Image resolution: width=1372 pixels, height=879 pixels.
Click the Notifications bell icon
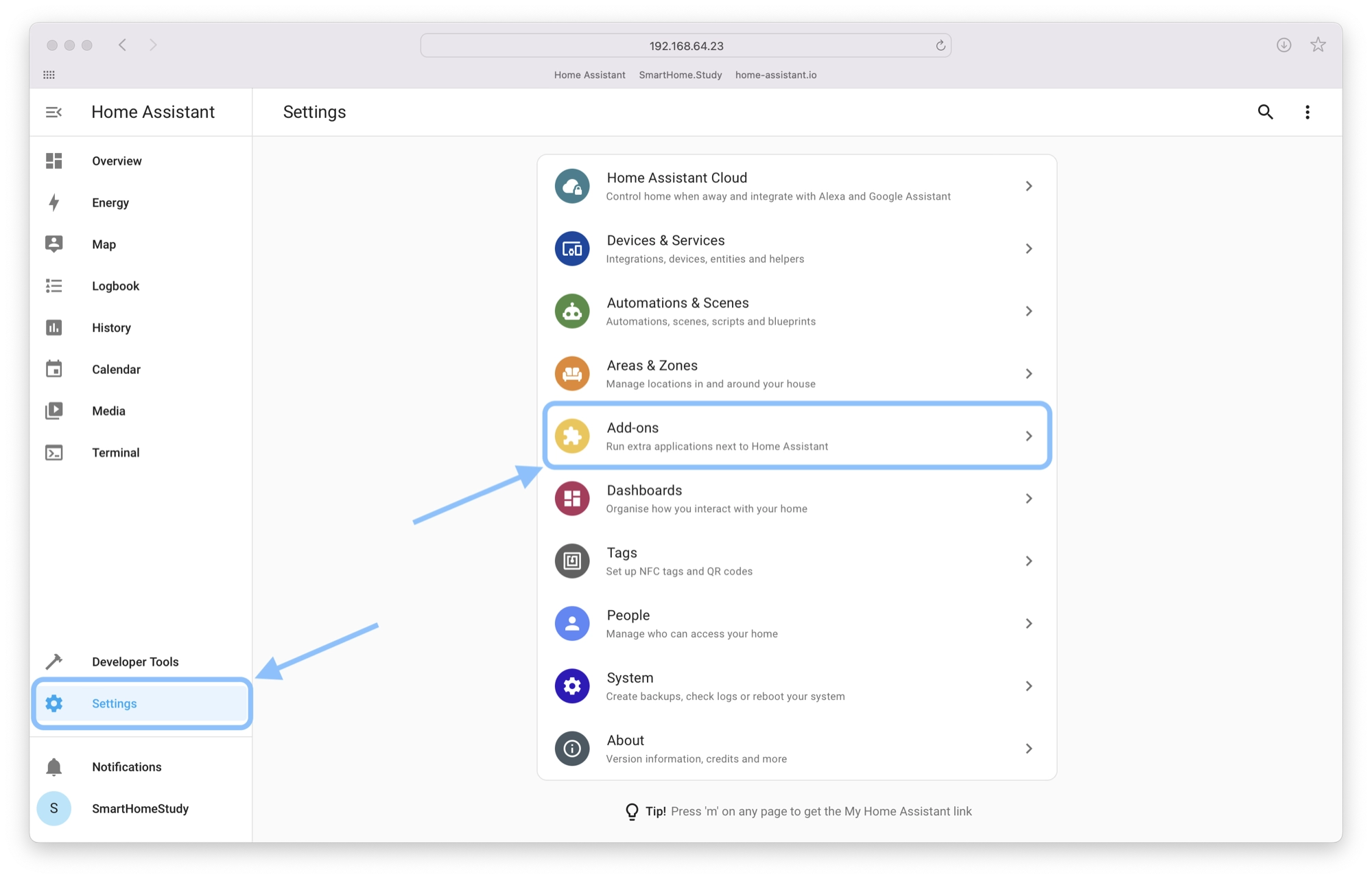click(54, 766)
